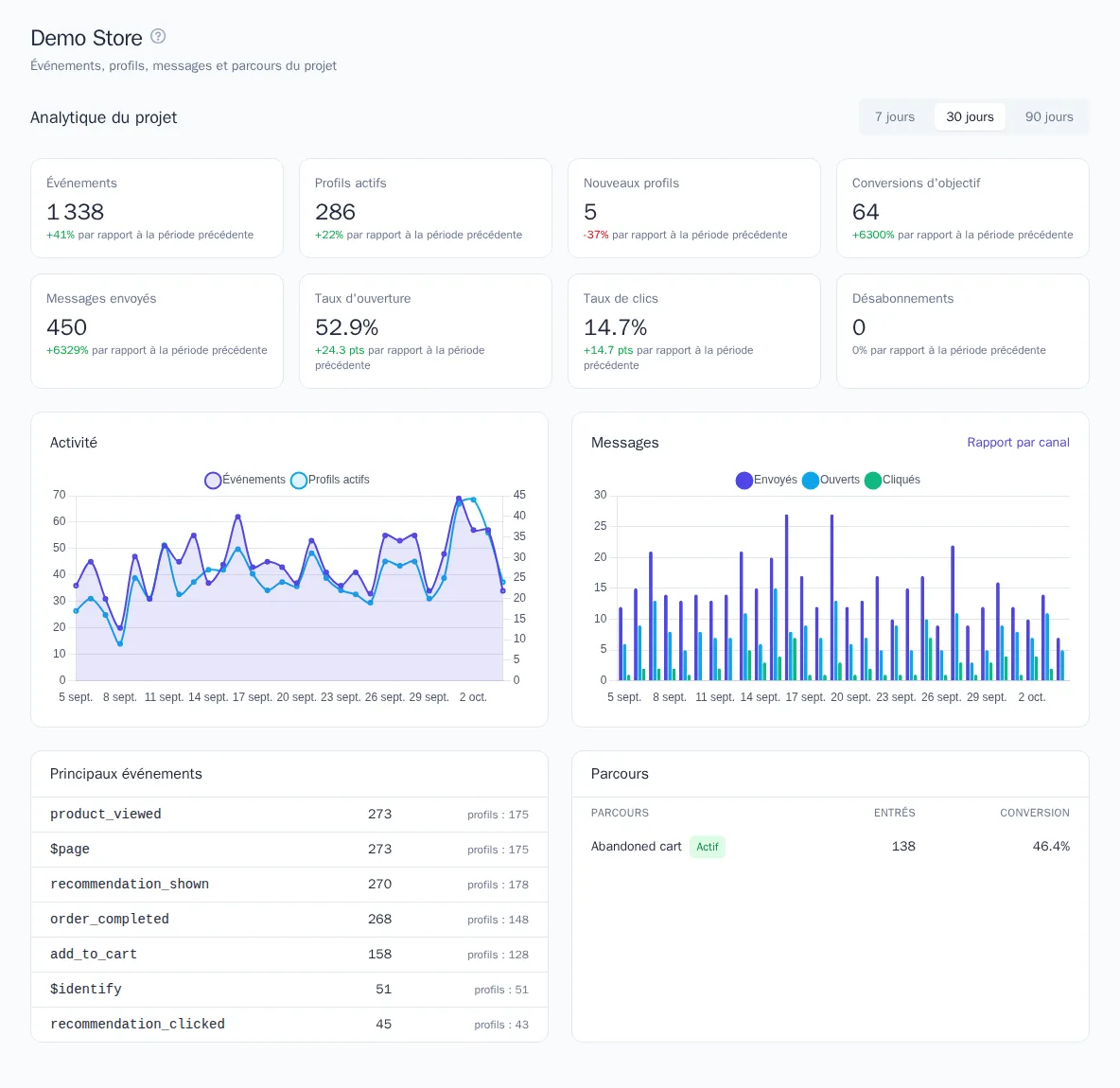Viewport: 1120px width, 1088px height.
Task: Click the Analytique du projet heading
Action: click(x=103, y=117)
